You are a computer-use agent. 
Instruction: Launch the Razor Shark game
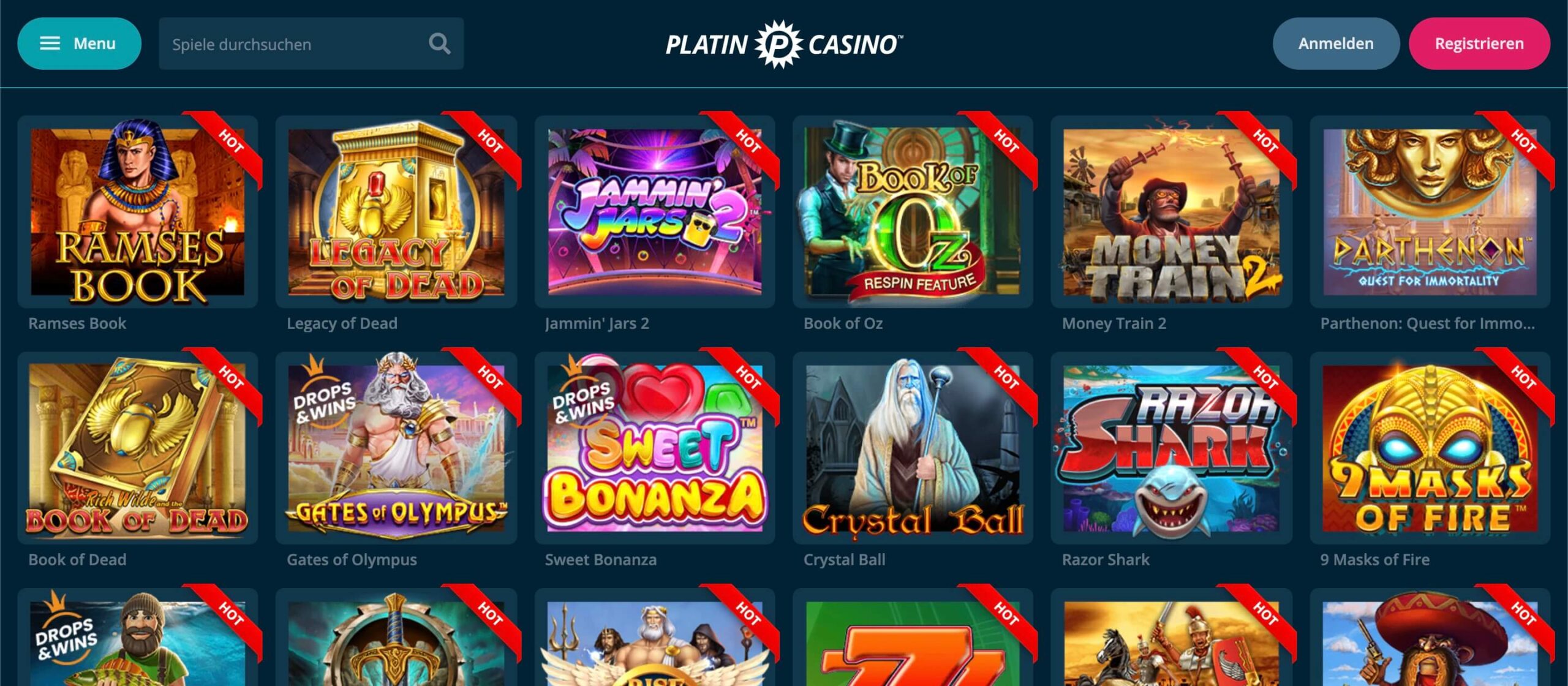1171,448
